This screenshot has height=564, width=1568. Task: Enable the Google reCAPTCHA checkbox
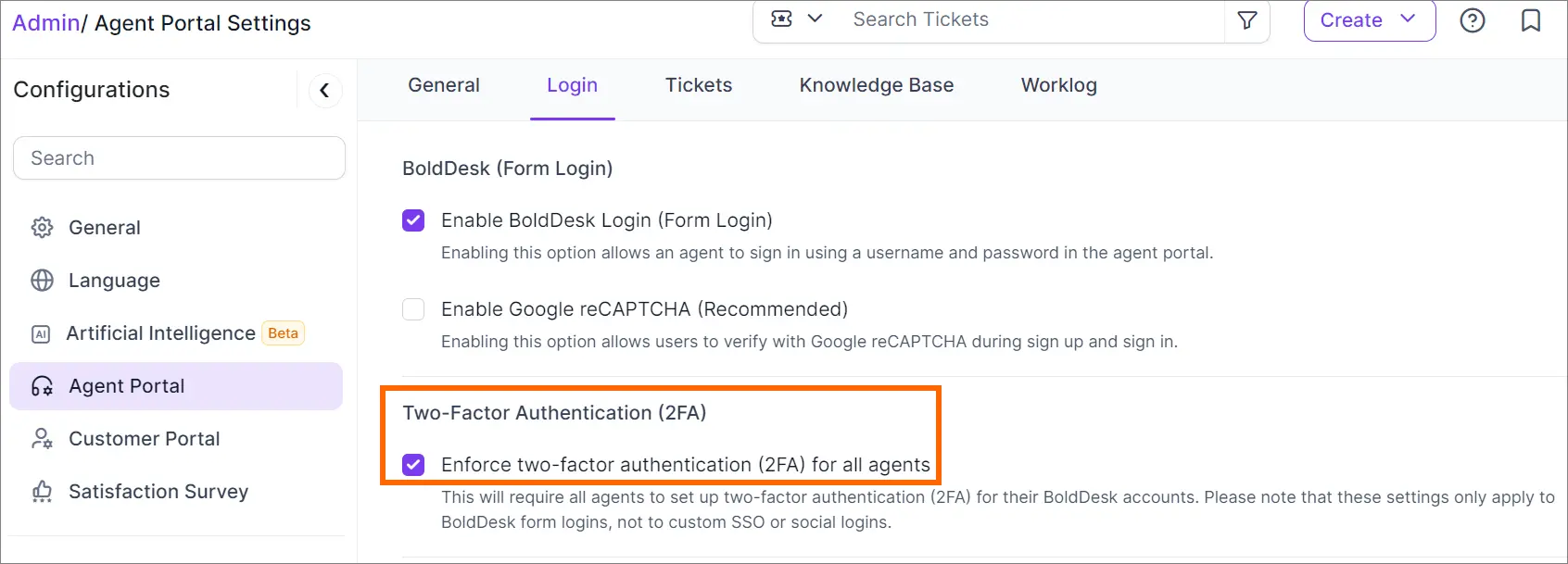(413, 309)
